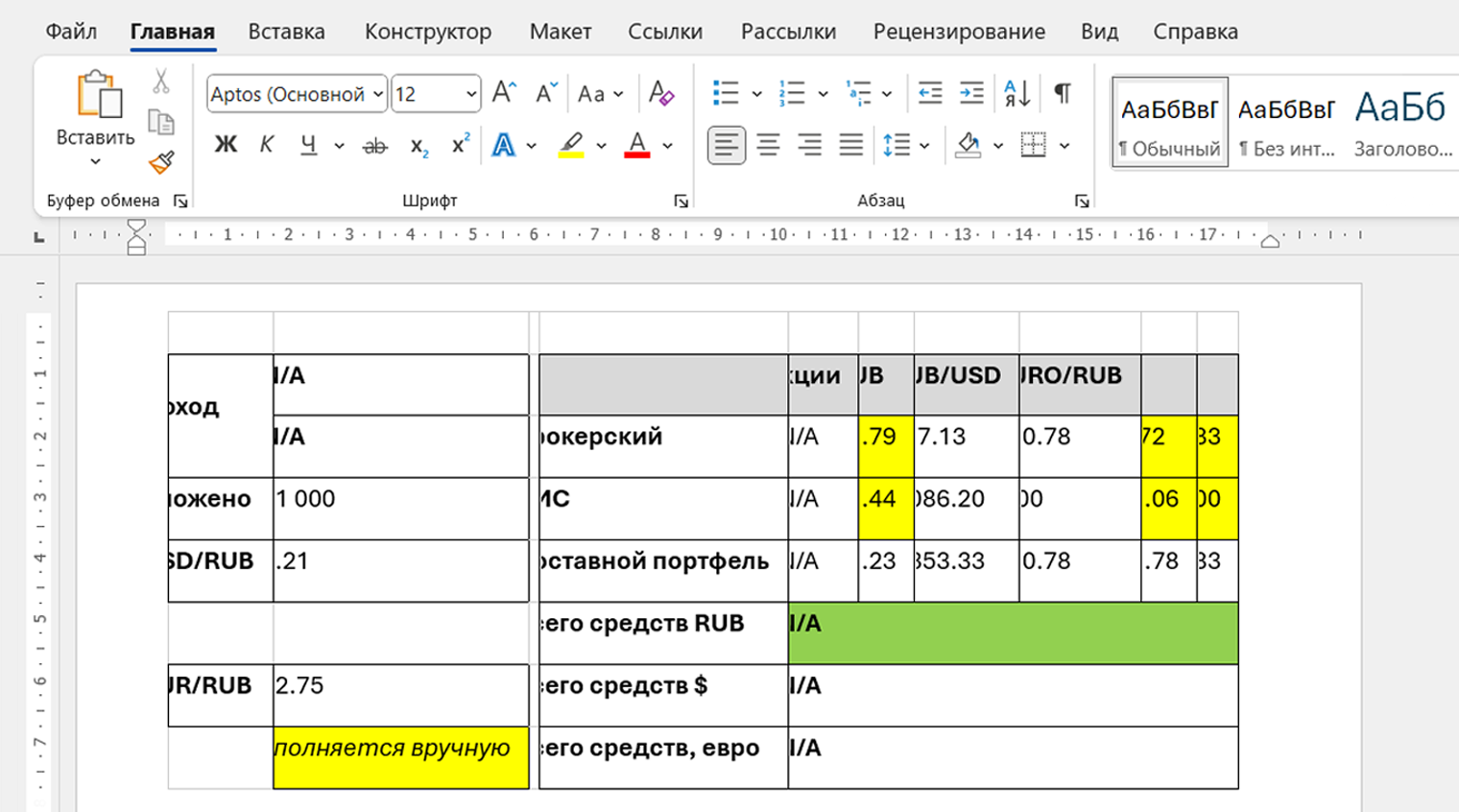Image resolution: width=1459 pixels, height=812 pixels.
Task: Center align the paragraph
Action: click(768, 146)
